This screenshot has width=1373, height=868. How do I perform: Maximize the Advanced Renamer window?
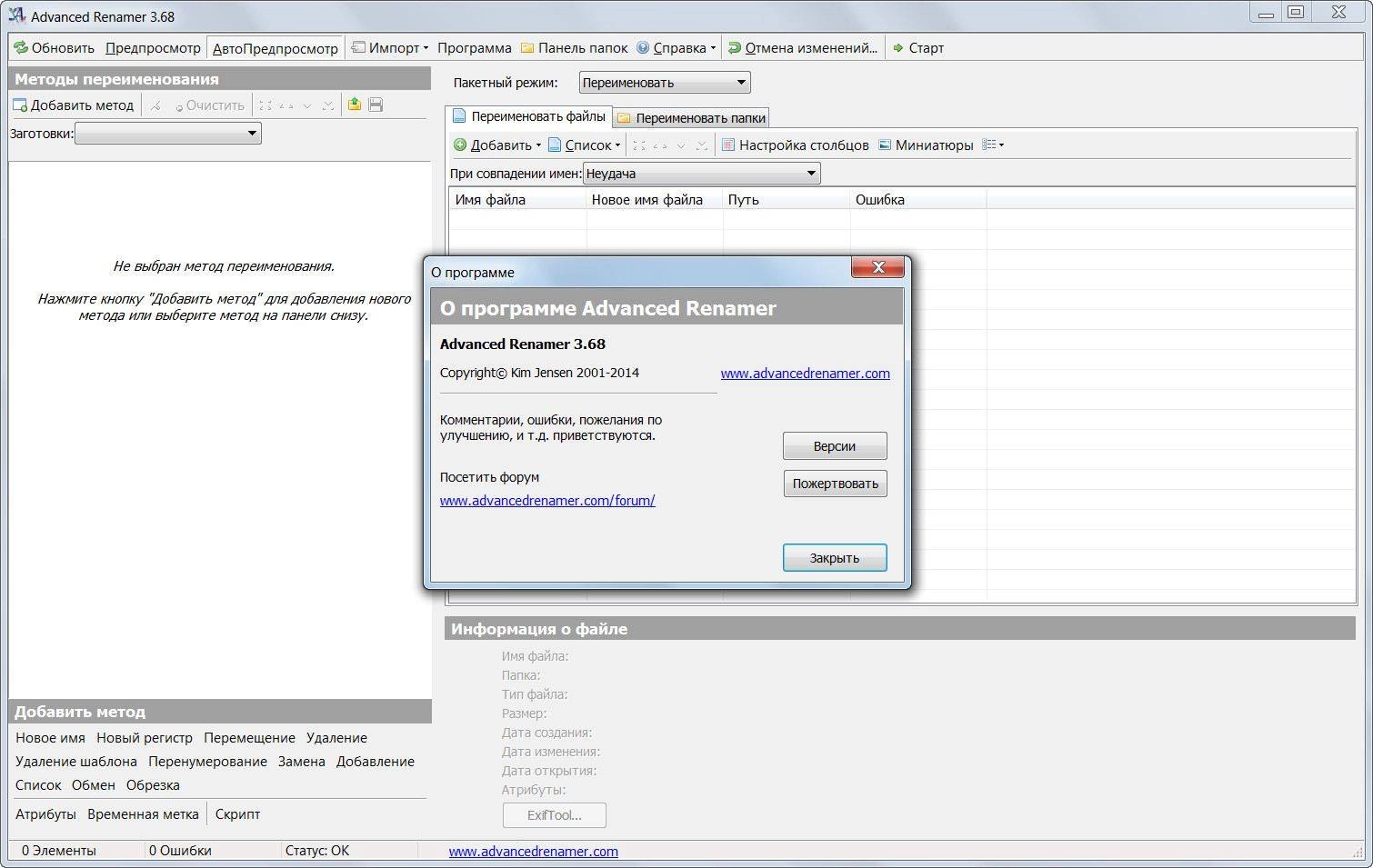click(1296, 12)
